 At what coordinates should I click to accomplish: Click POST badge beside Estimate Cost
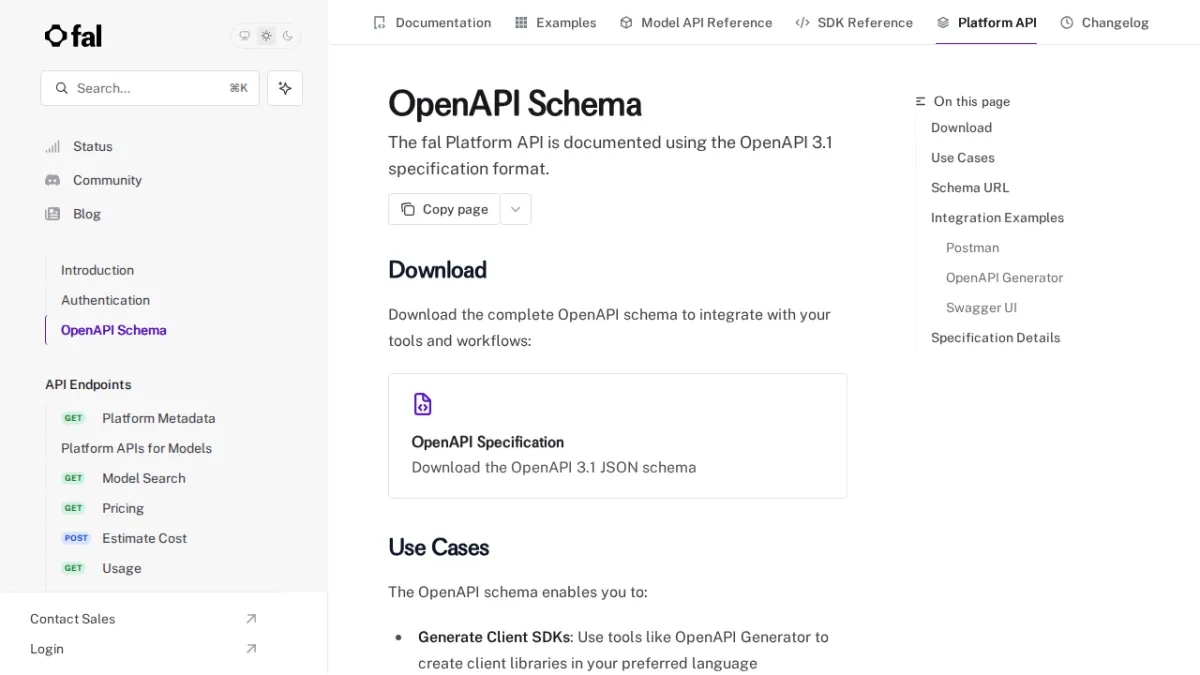tap(76, 538)
